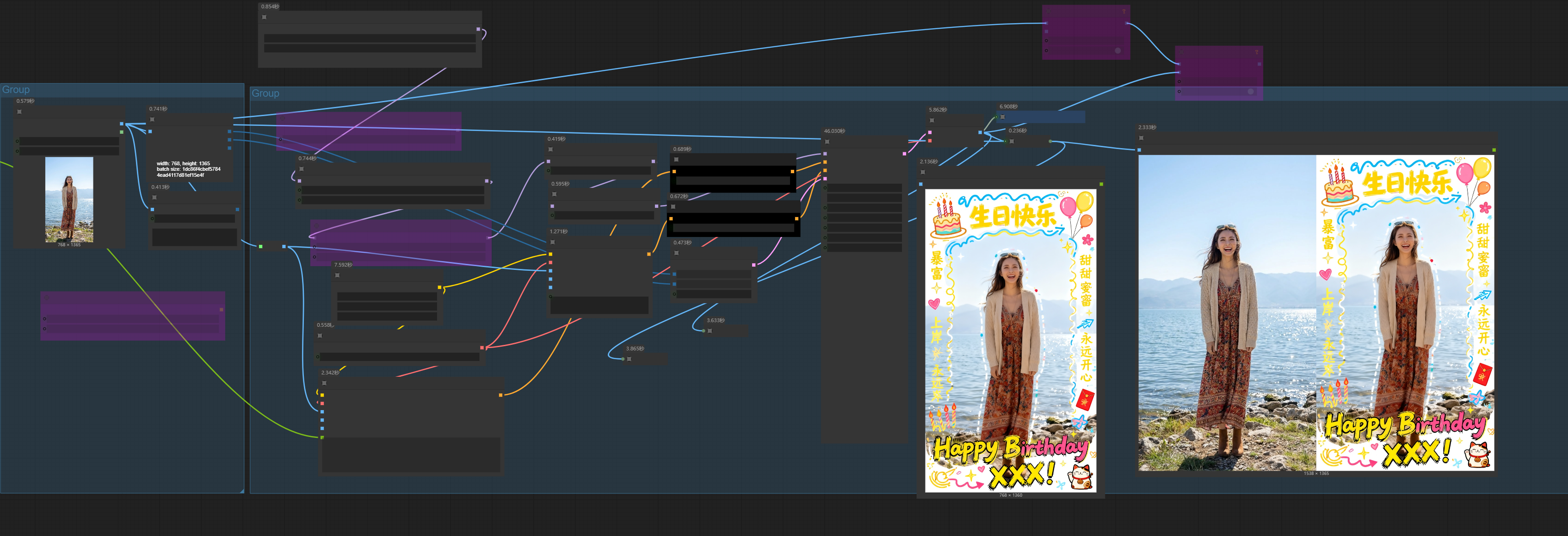The image size is (1568, 536).
Task: Toggle the round switch in the upper-left purple node
Action: pos(1117,50)
